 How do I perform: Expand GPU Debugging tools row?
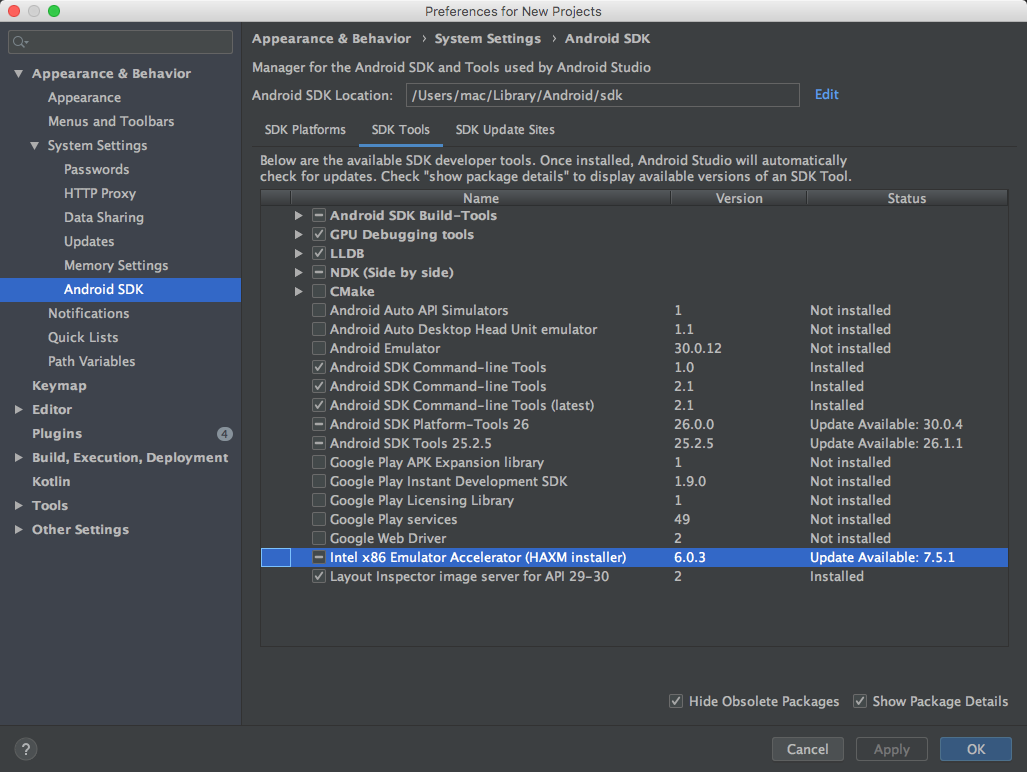pyautogui.click(x=299, y=234)
